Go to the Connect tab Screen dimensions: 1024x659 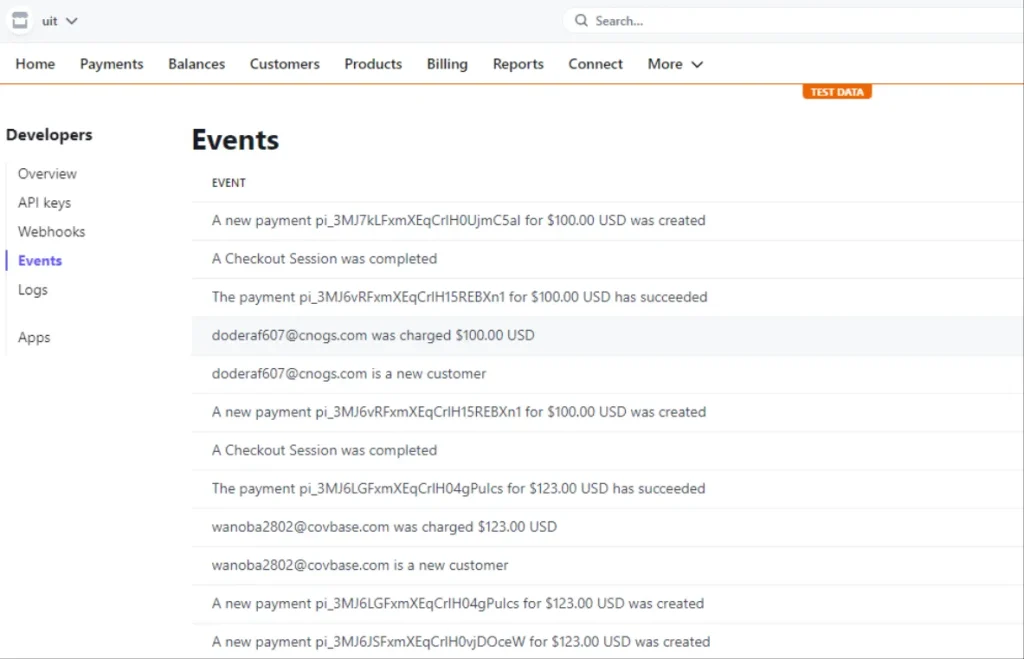[596, 64]
